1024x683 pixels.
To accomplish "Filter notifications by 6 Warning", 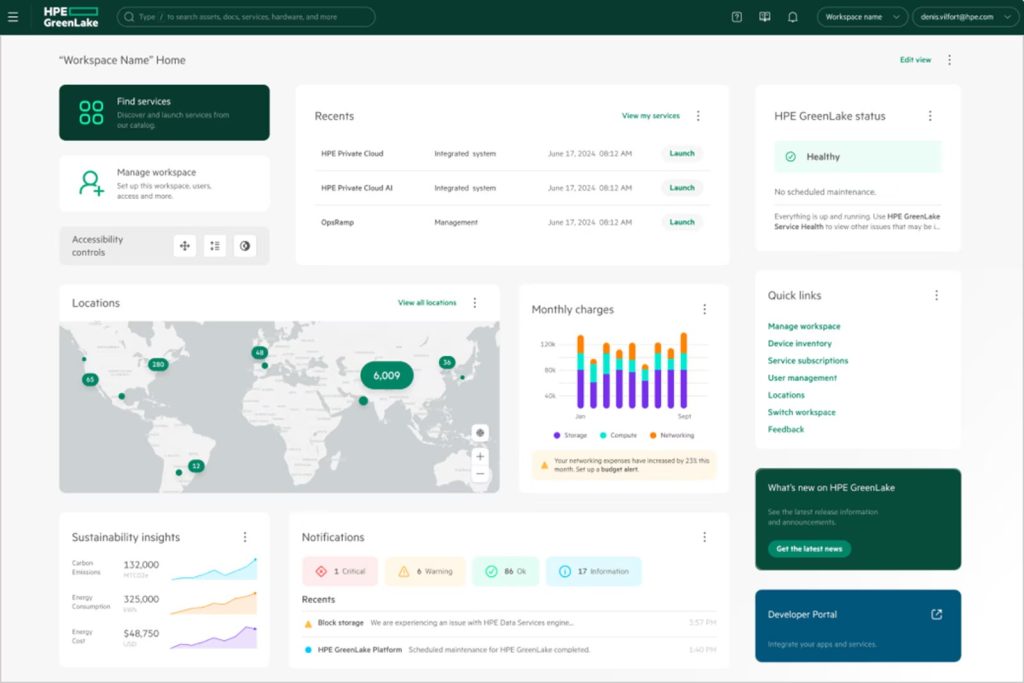I will click(425, 571).
